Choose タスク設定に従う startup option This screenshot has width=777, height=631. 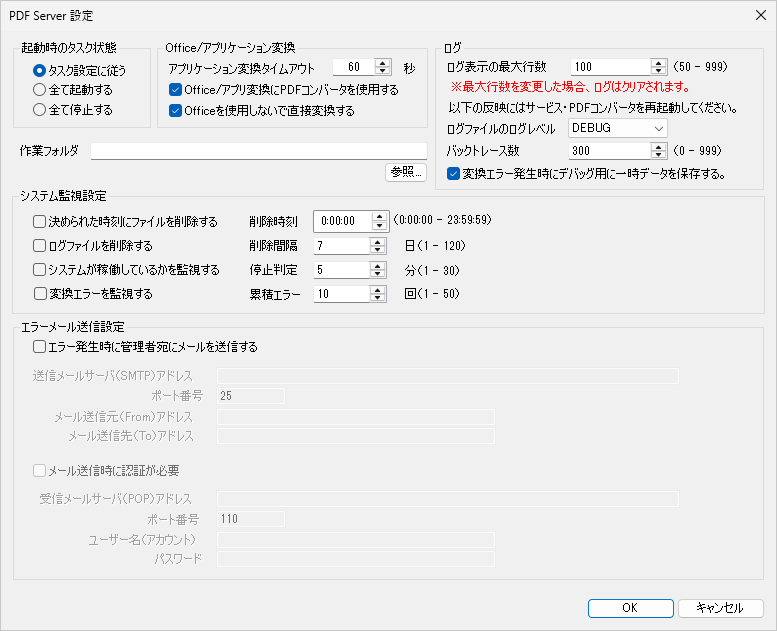(39, 70)
